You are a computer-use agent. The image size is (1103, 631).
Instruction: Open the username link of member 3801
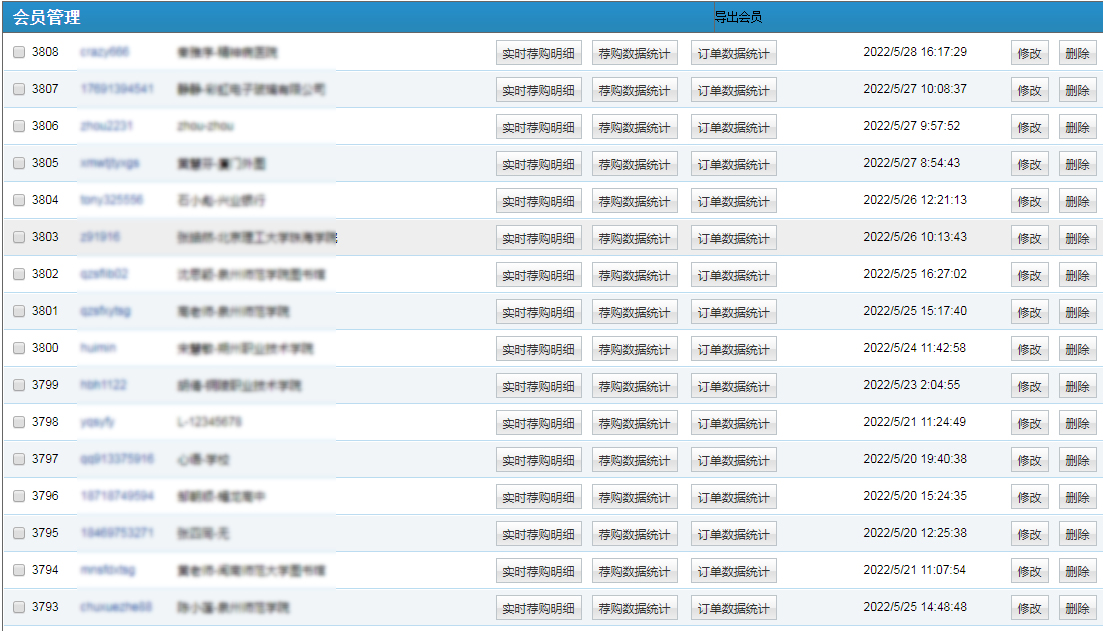pyautogui.click(x=105, y=311)
